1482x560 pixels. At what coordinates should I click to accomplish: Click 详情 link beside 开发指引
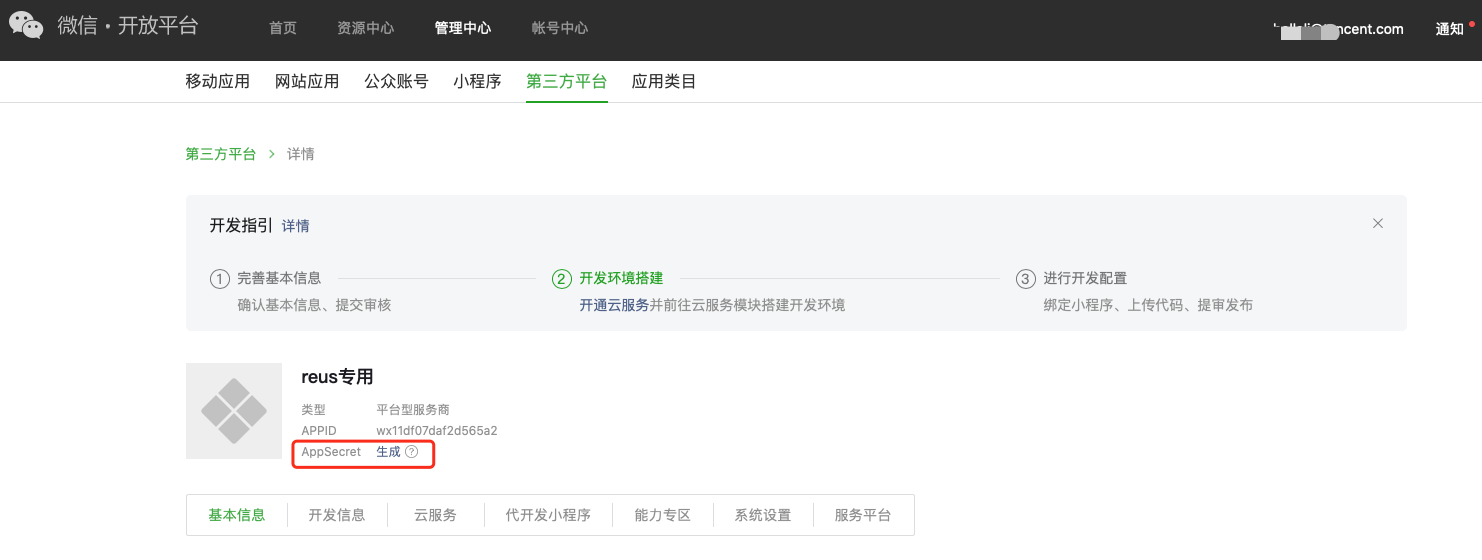[296, 226]
